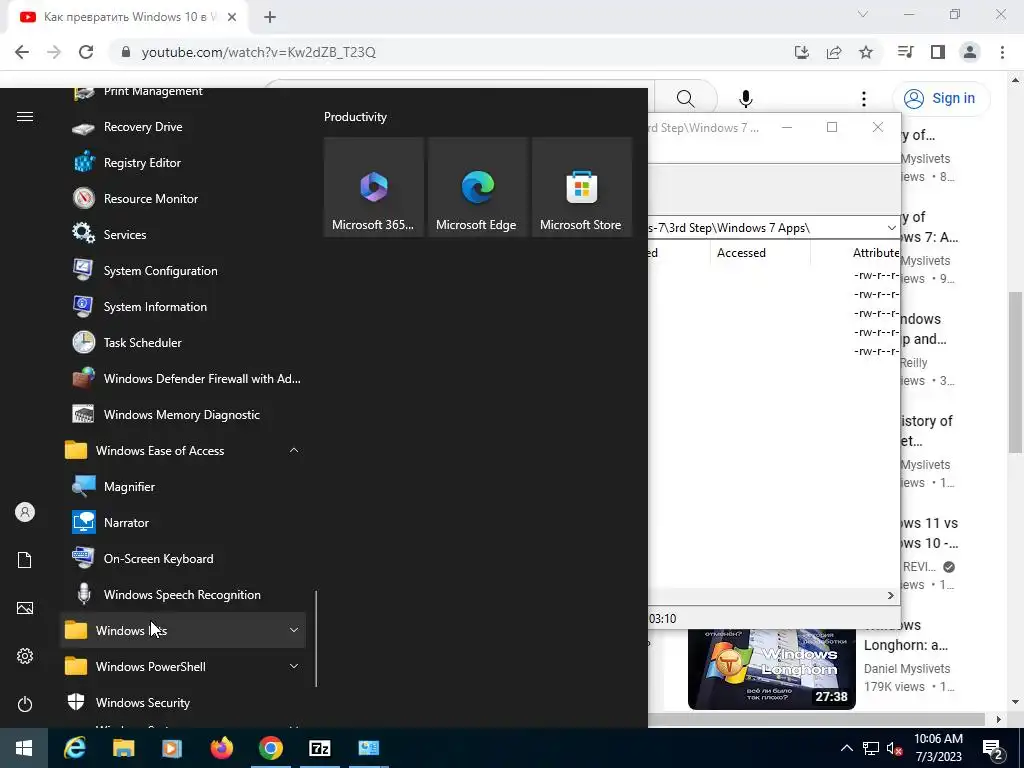Screen dimensions: 1024x768
Task: Search YouTube with voice microphone
Action: click(746, 99)
